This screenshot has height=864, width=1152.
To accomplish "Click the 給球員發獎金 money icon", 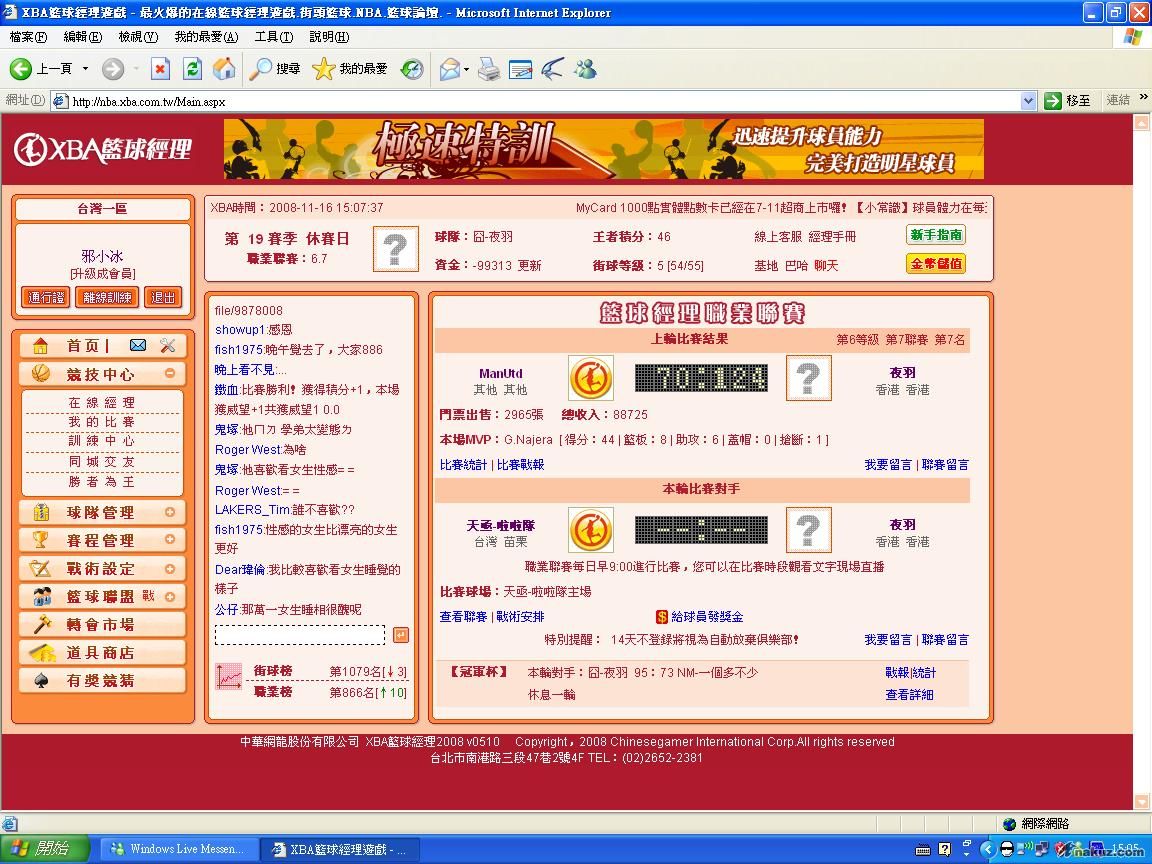I will pyautogui.click(x=661, y=617).
